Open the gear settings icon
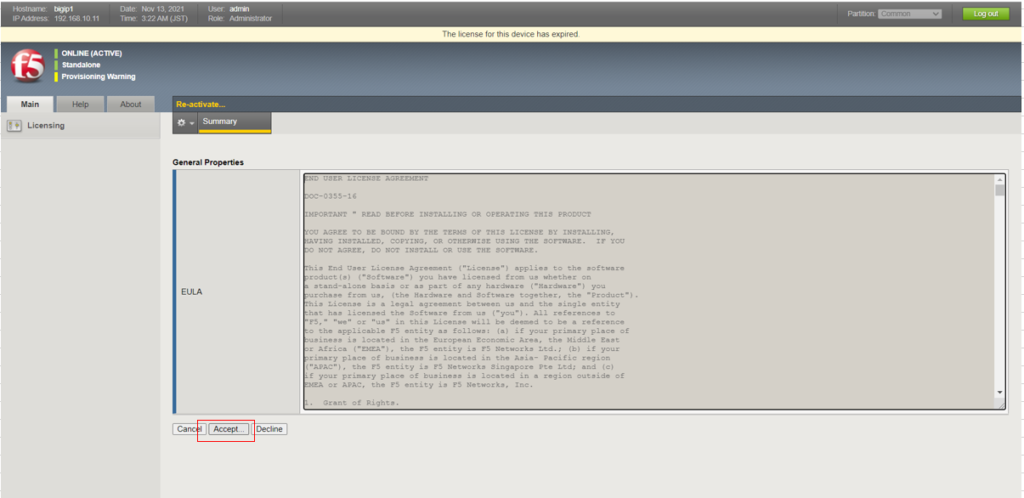 click(181, 122)
